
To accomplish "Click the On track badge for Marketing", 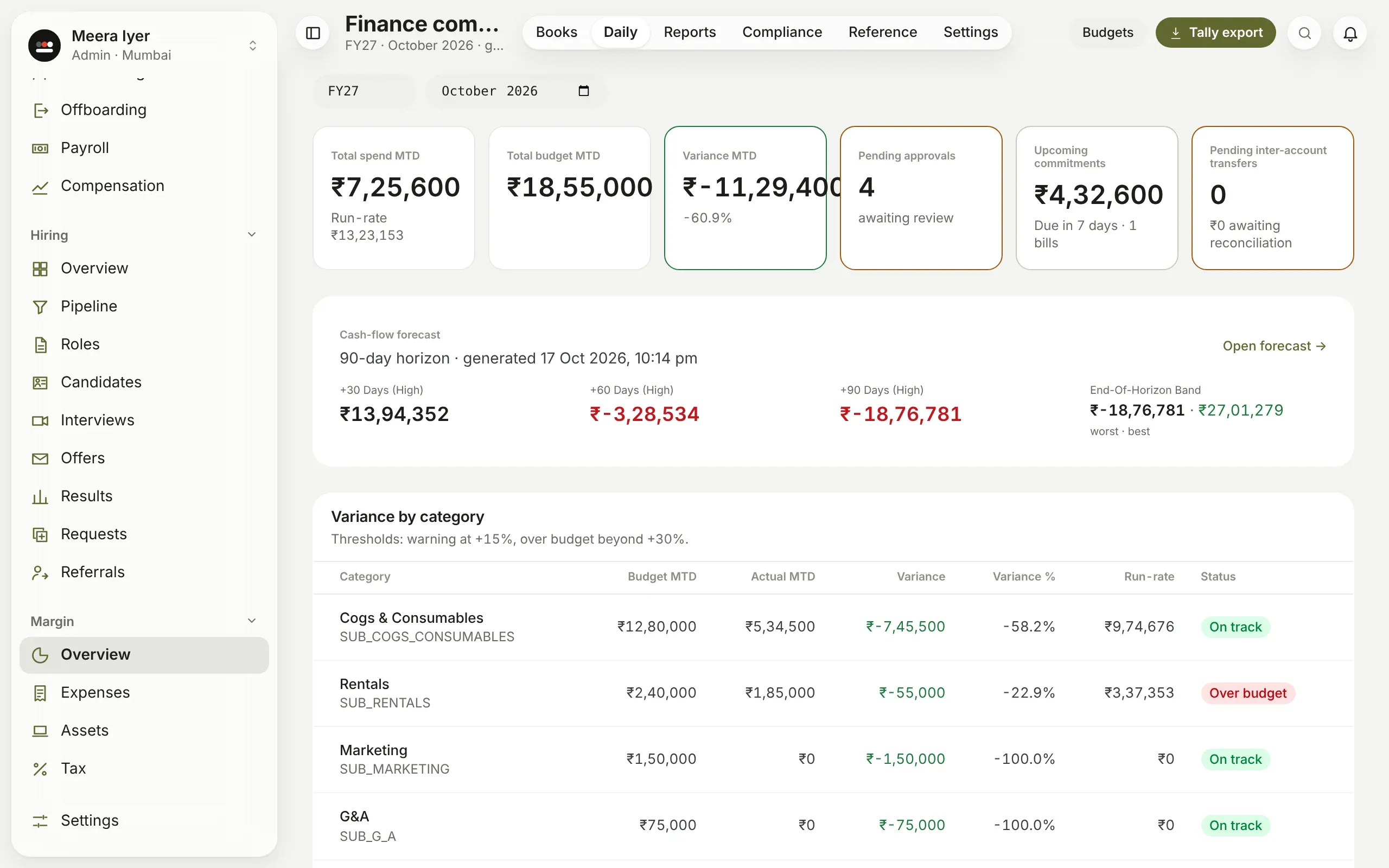I will click(x=1235, y=759).
